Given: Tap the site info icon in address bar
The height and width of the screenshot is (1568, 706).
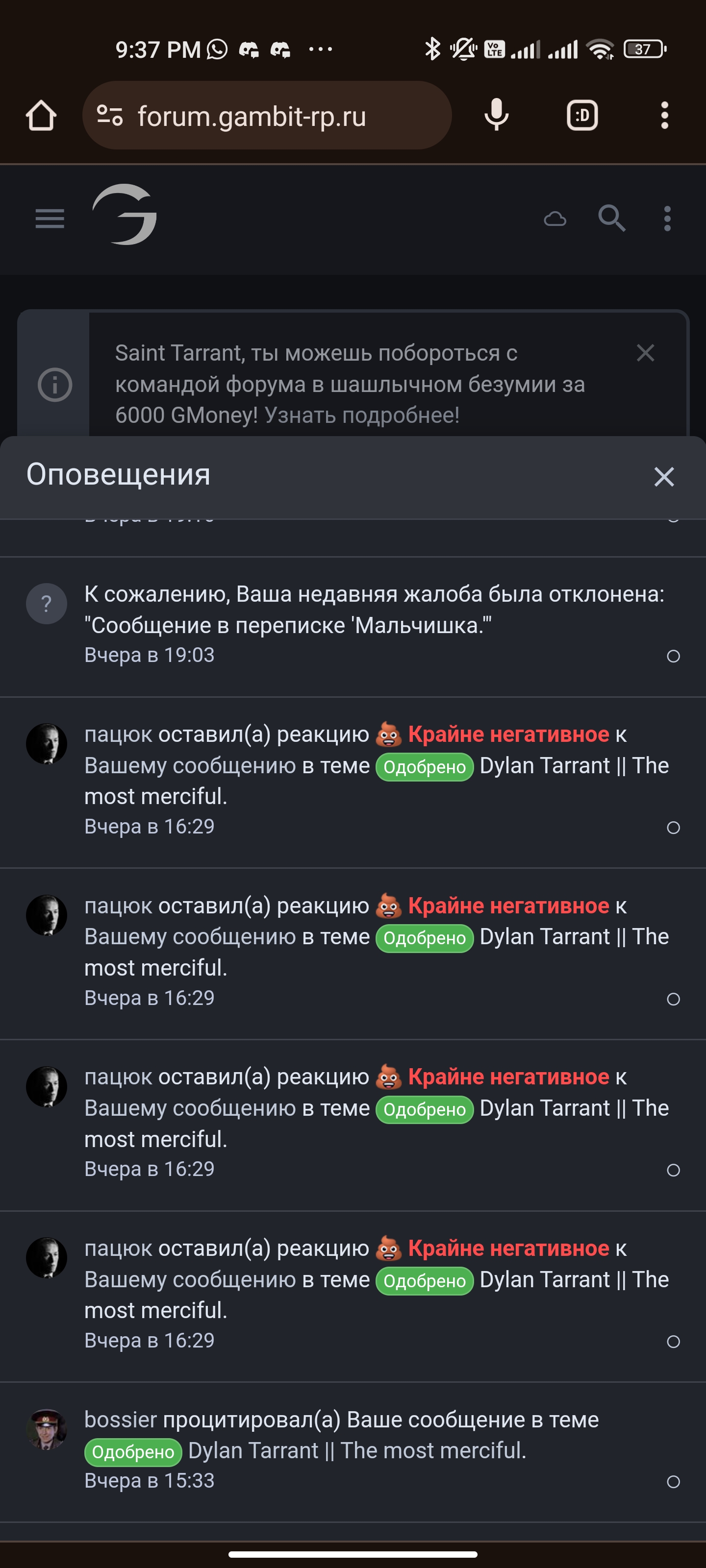Looking at the screenshot, I should [110, 116].
